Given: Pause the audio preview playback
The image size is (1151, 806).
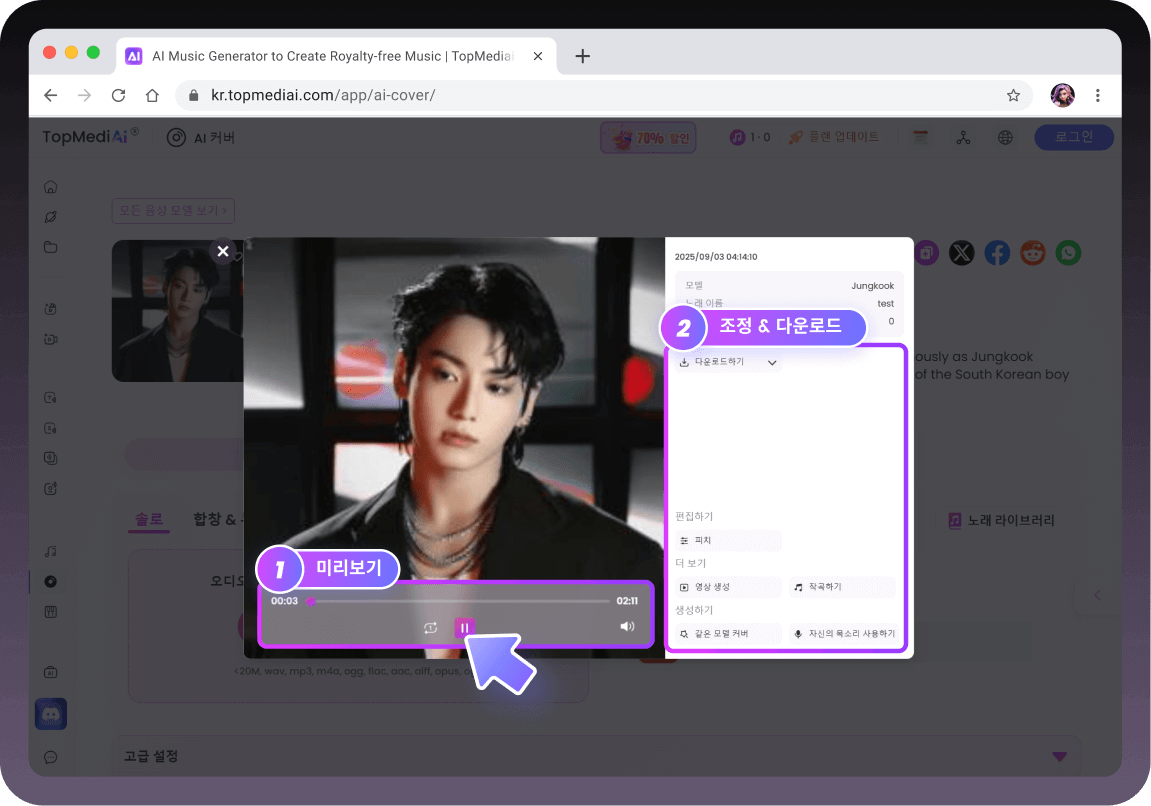Looking at the screenshot, I should pos(464,627).
